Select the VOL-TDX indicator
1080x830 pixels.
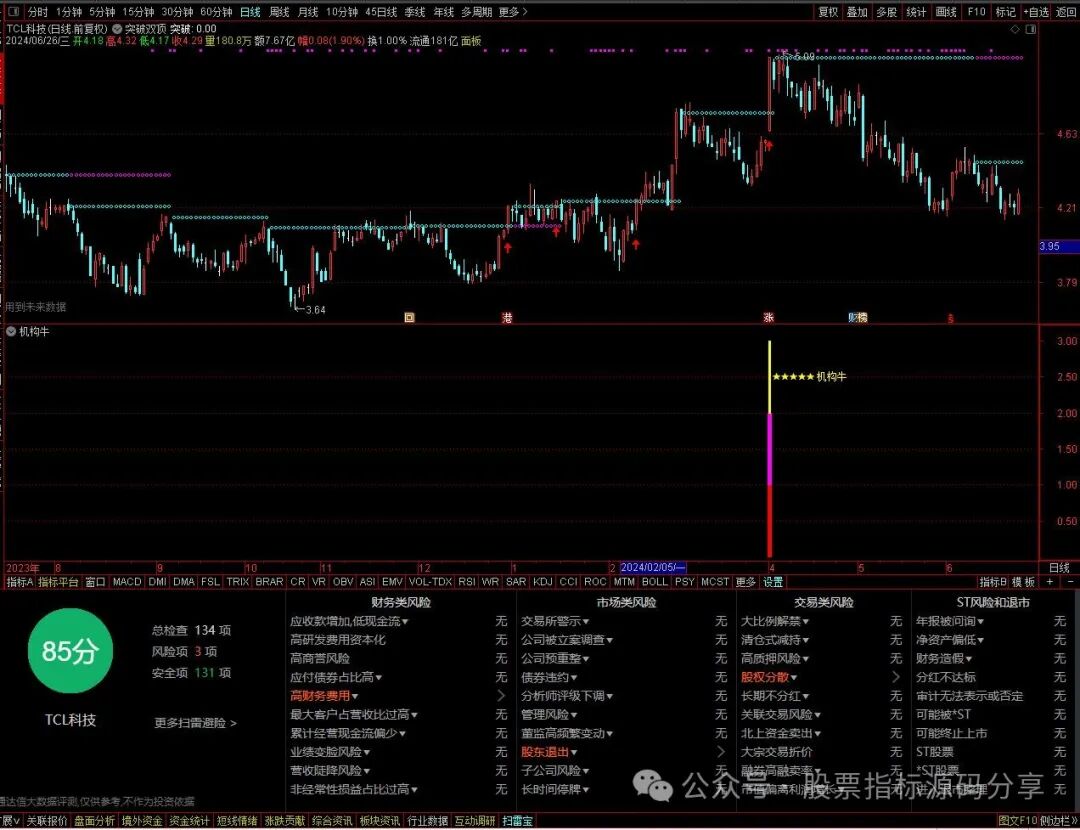tap(430, 582)
